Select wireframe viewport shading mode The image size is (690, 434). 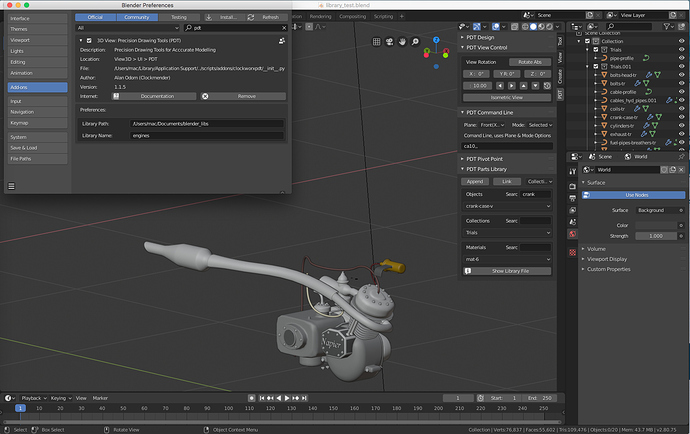pos(525,27)
